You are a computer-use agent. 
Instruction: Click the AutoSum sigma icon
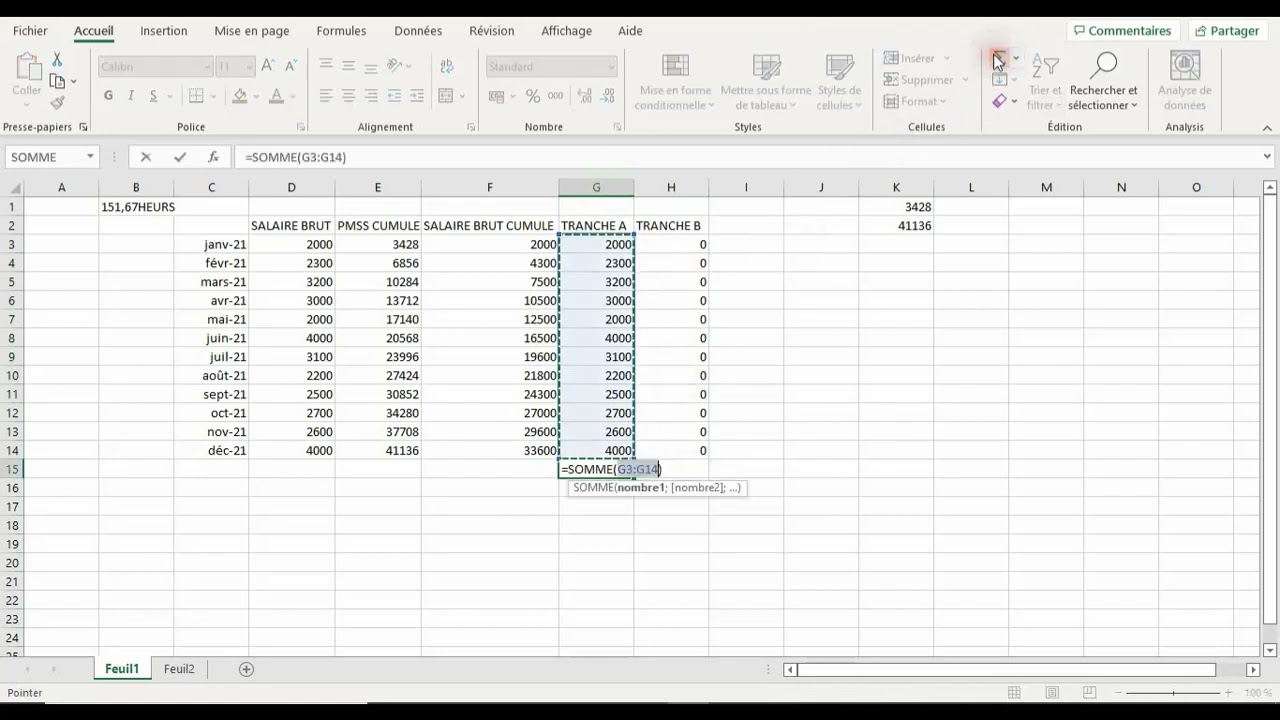(x=999, y=58)
